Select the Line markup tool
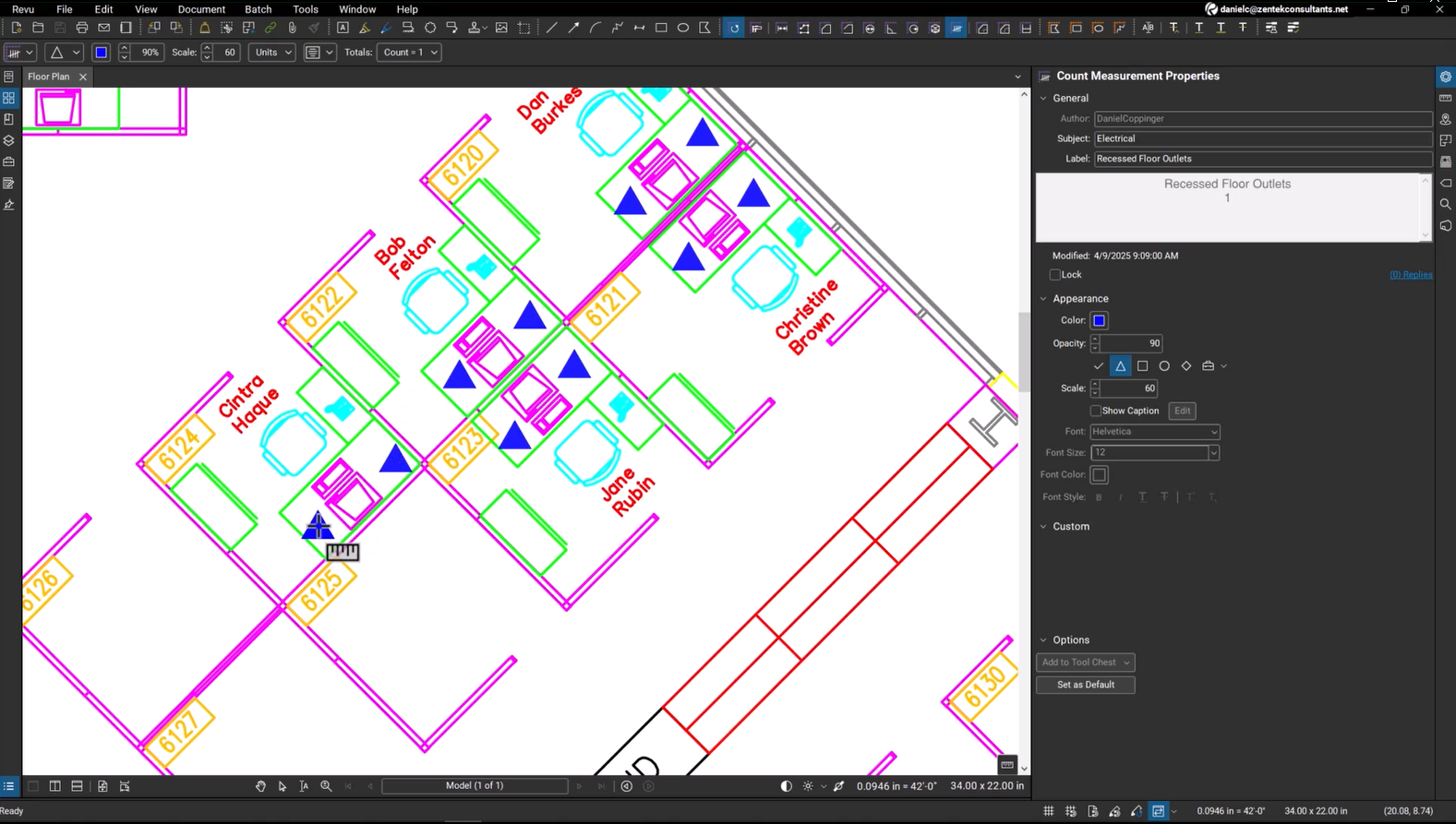Screen dimensions: 1456x824 tap(551, 29)
